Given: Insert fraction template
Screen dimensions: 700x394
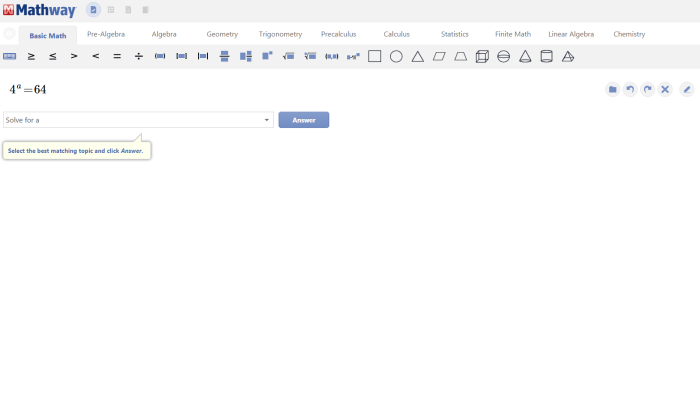Looking at the screenshot, I should coord(225,56).
